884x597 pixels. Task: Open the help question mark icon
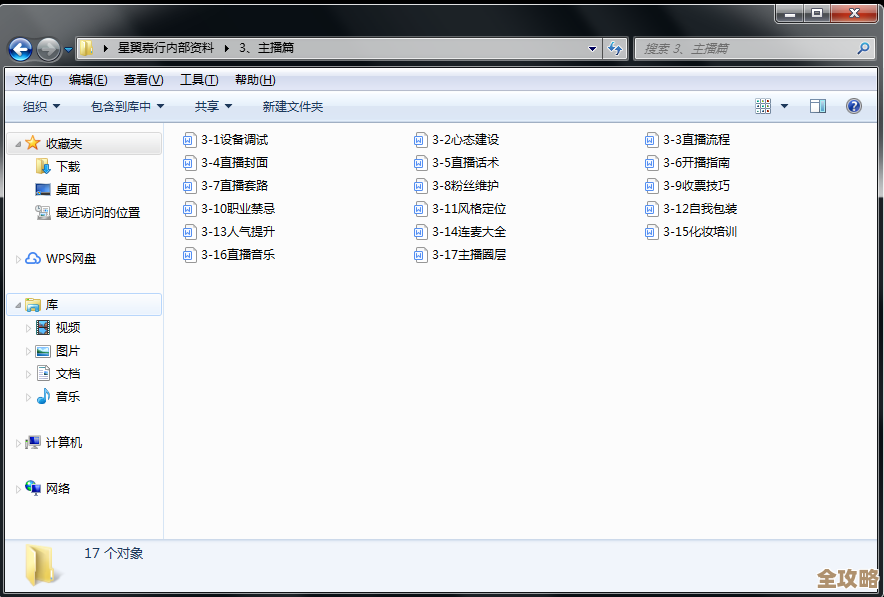853,106
